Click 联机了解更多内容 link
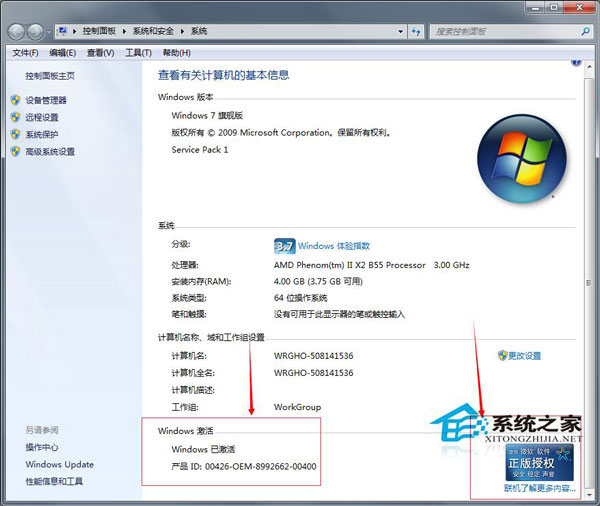The image size is (600, 506). [x=540, y=488]
